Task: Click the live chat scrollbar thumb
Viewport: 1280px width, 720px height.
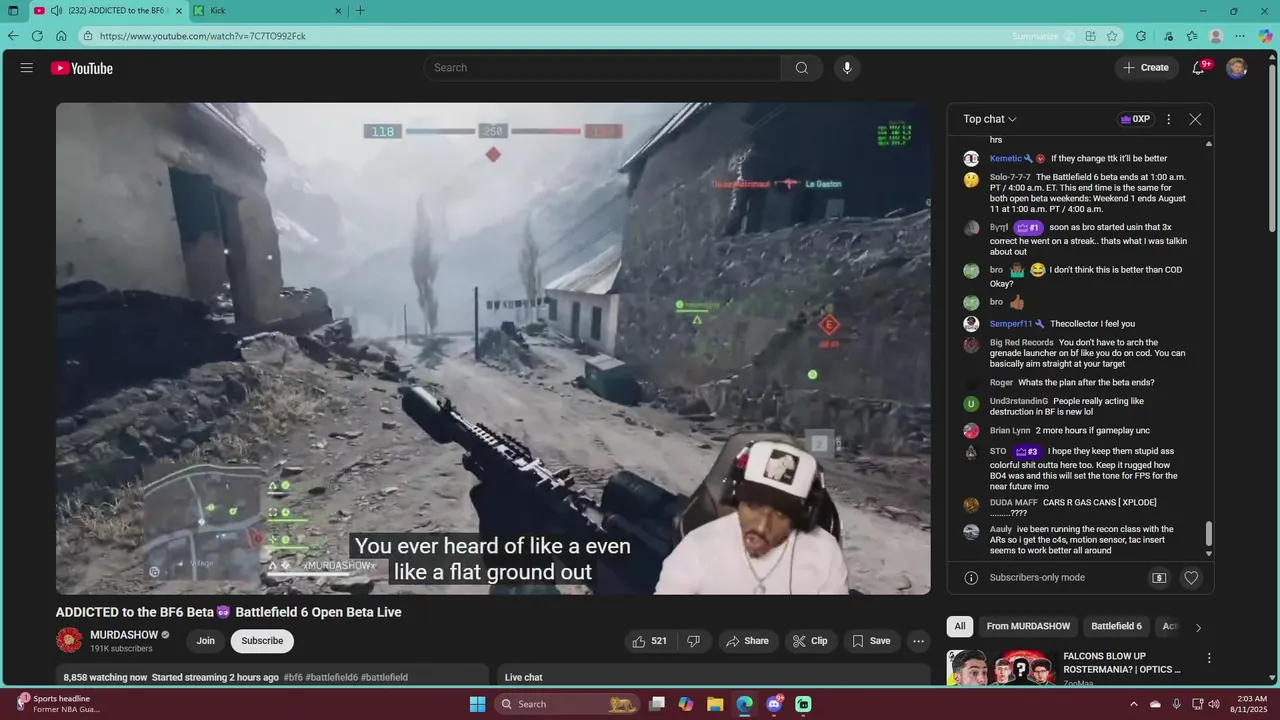Action: (1209, 534)
